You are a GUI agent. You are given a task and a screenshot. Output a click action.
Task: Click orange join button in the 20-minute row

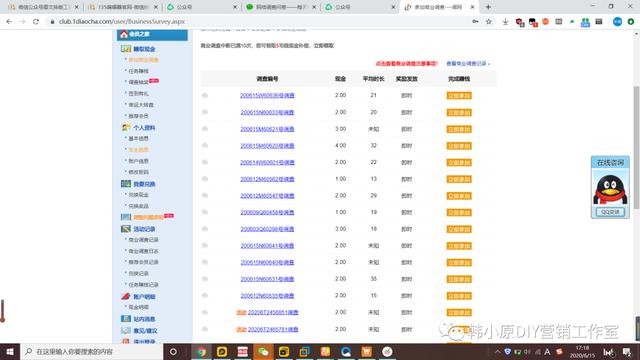click(459, 112)
